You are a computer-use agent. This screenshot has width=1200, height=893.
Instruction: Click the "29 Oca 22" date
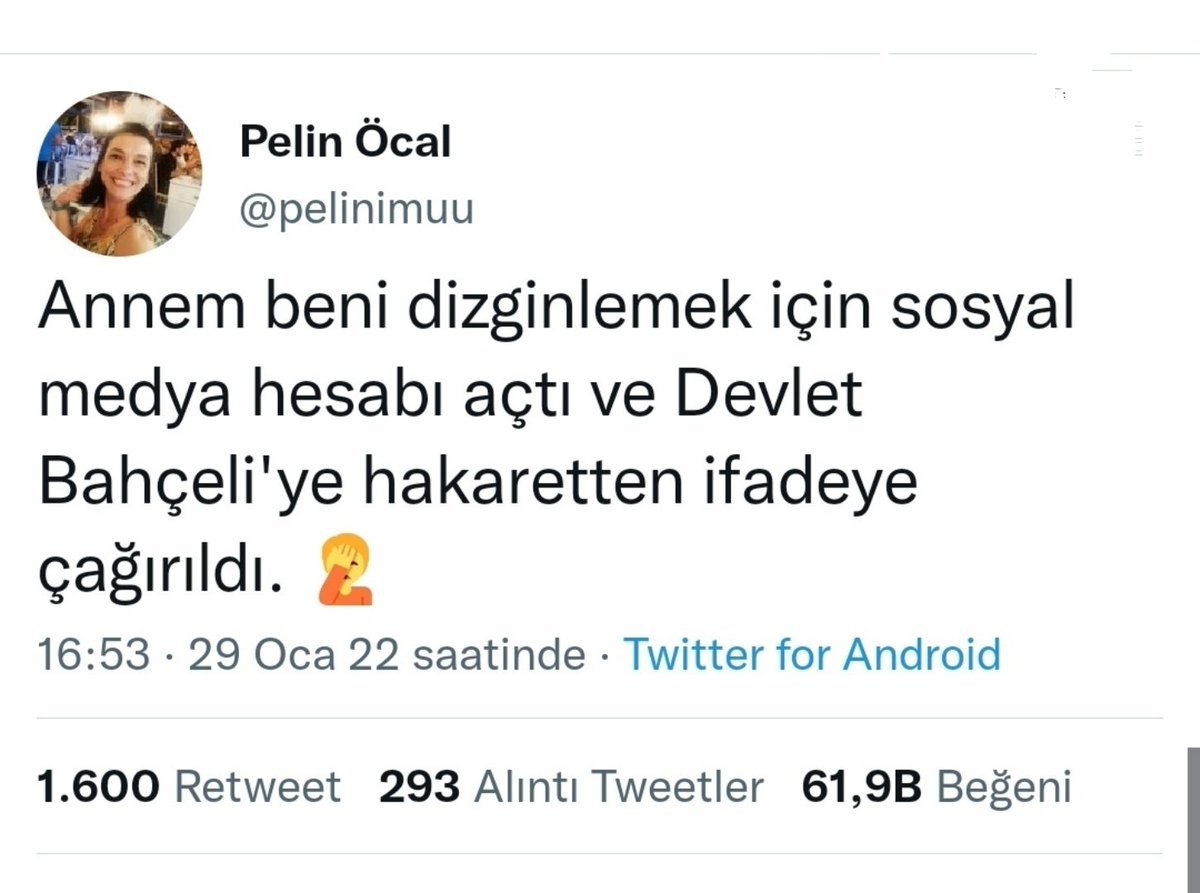pos(293,655)
